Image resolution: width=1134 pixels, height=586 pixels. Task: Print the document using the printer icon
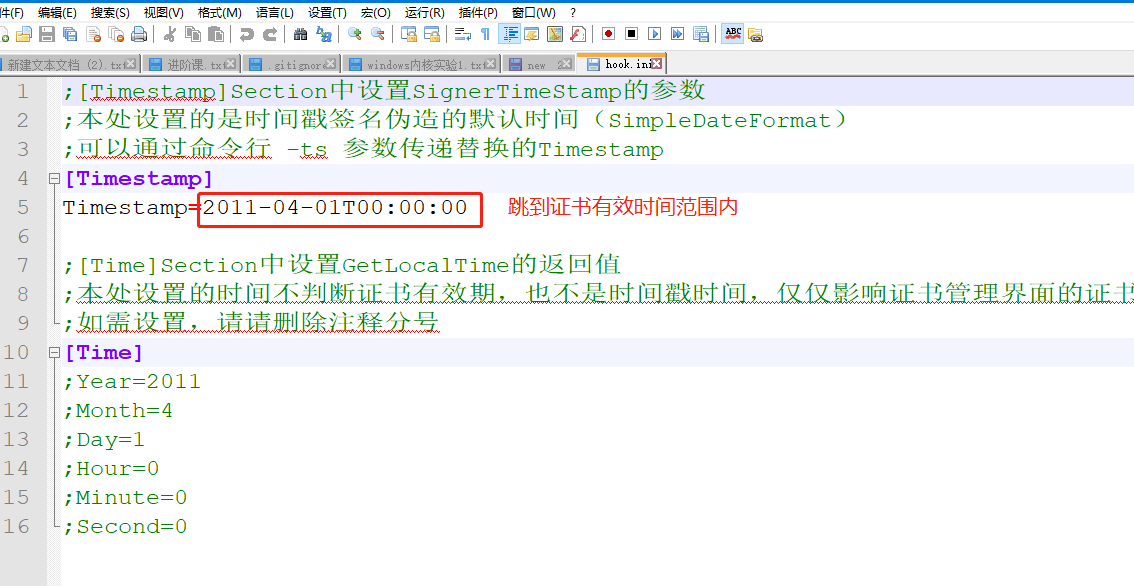(x=137, y=33)
